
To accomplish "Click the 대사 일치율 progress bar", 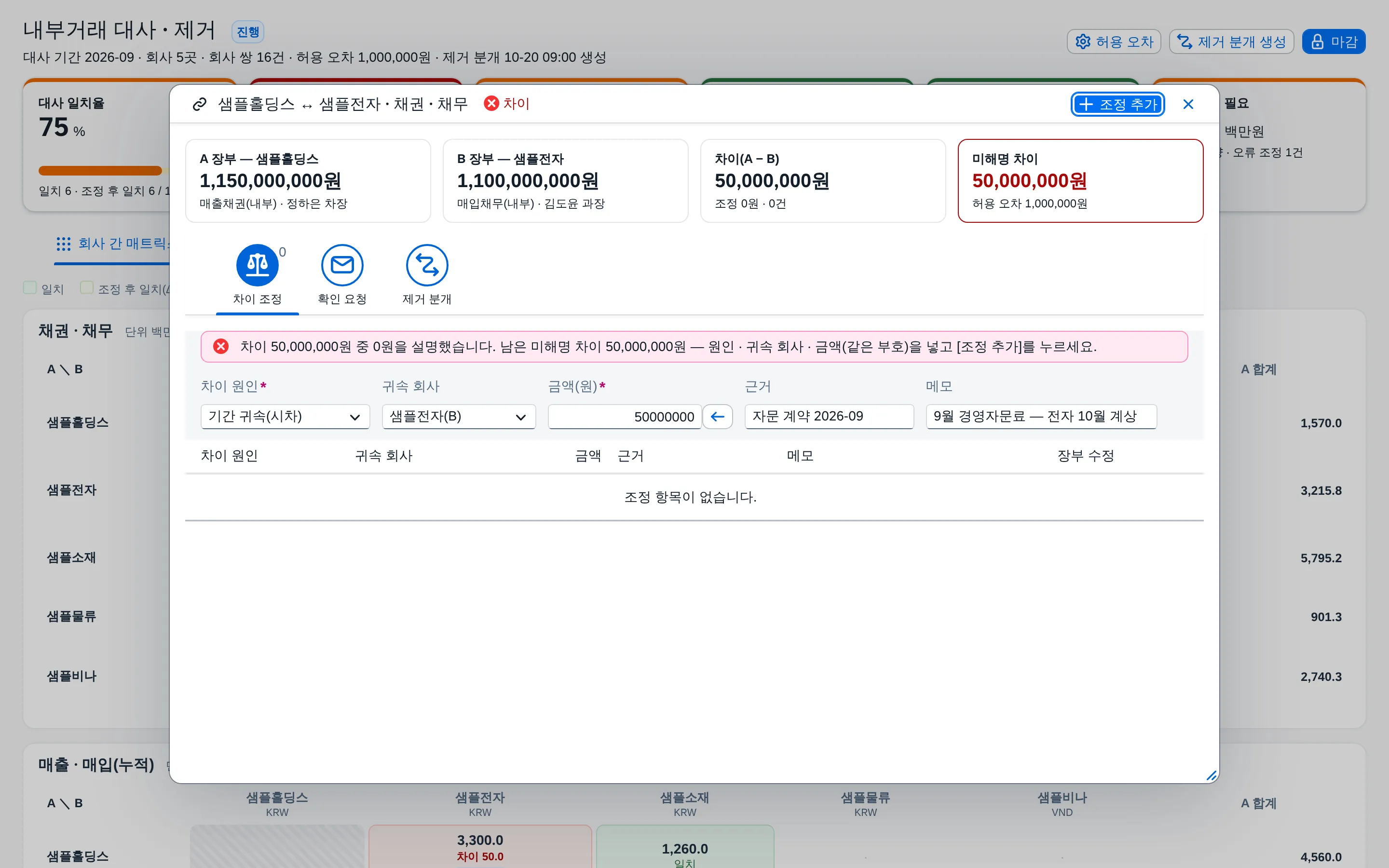I will [x=103, y=171].
